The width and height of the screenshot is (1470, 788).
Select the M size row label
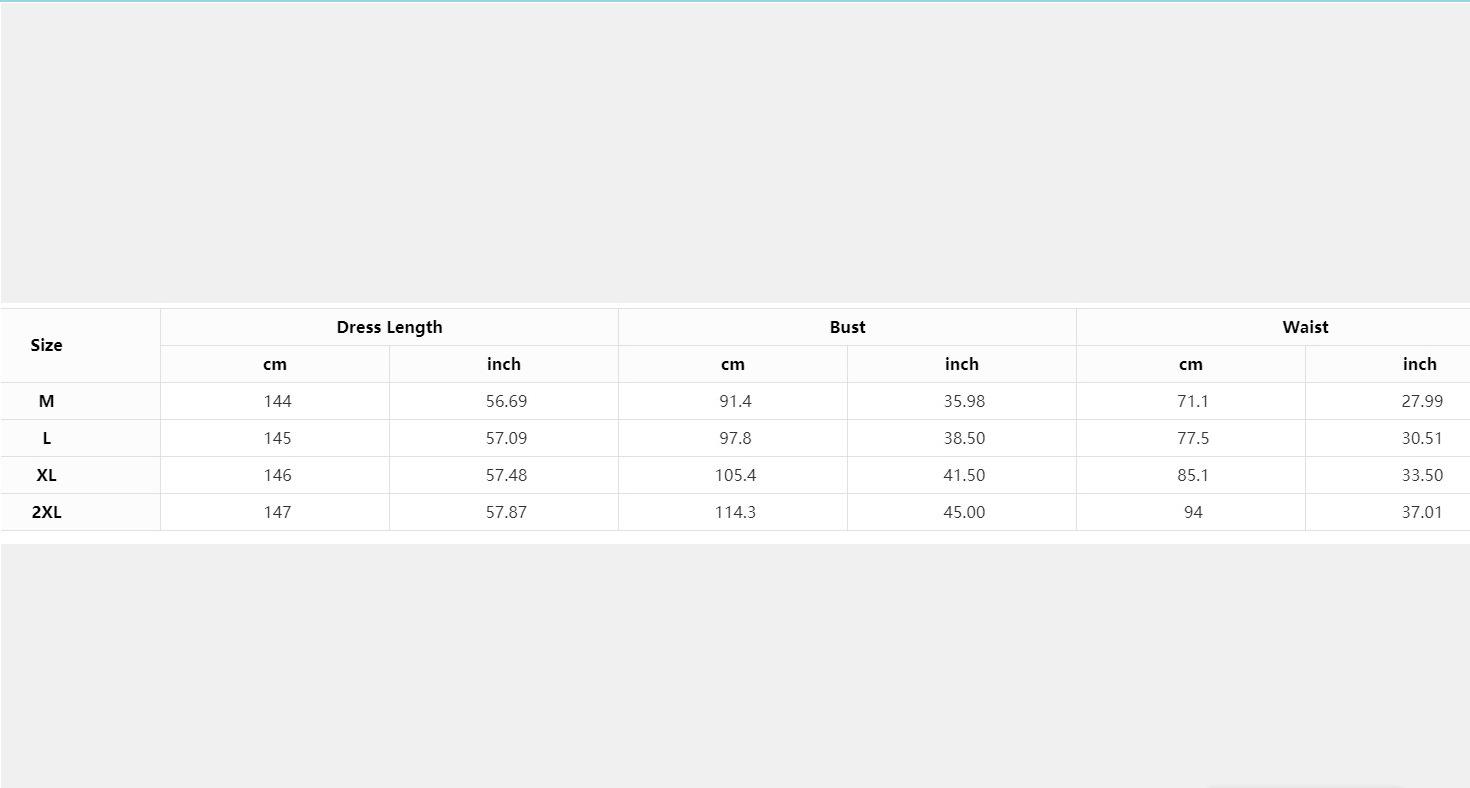tap(46, 401)
